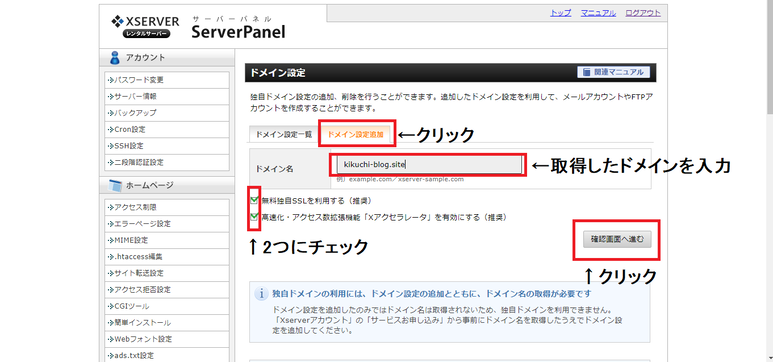Viewport: 773px width, 362px height.
Task: Click the 確認画面へ進む button
Action: [x=617, y=240]
